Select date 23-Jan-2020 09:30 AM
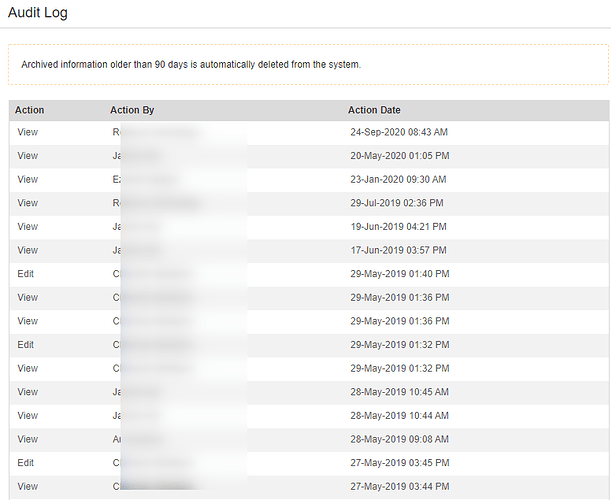This screenshot has width=611, height=500. [x=398, y=180]
